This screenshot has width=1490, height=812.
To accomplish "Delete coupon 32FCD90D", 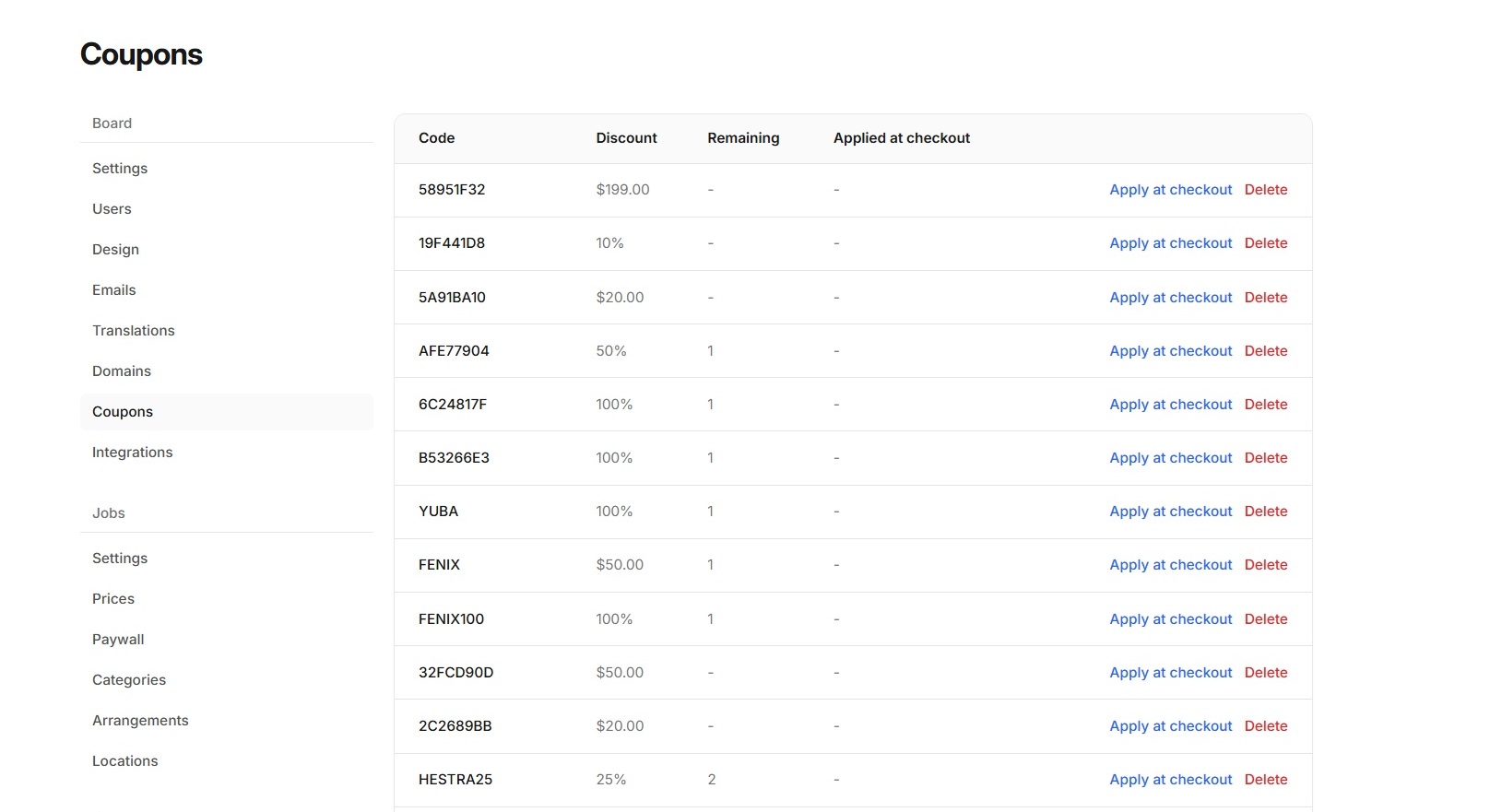I will click(1266, 673).
